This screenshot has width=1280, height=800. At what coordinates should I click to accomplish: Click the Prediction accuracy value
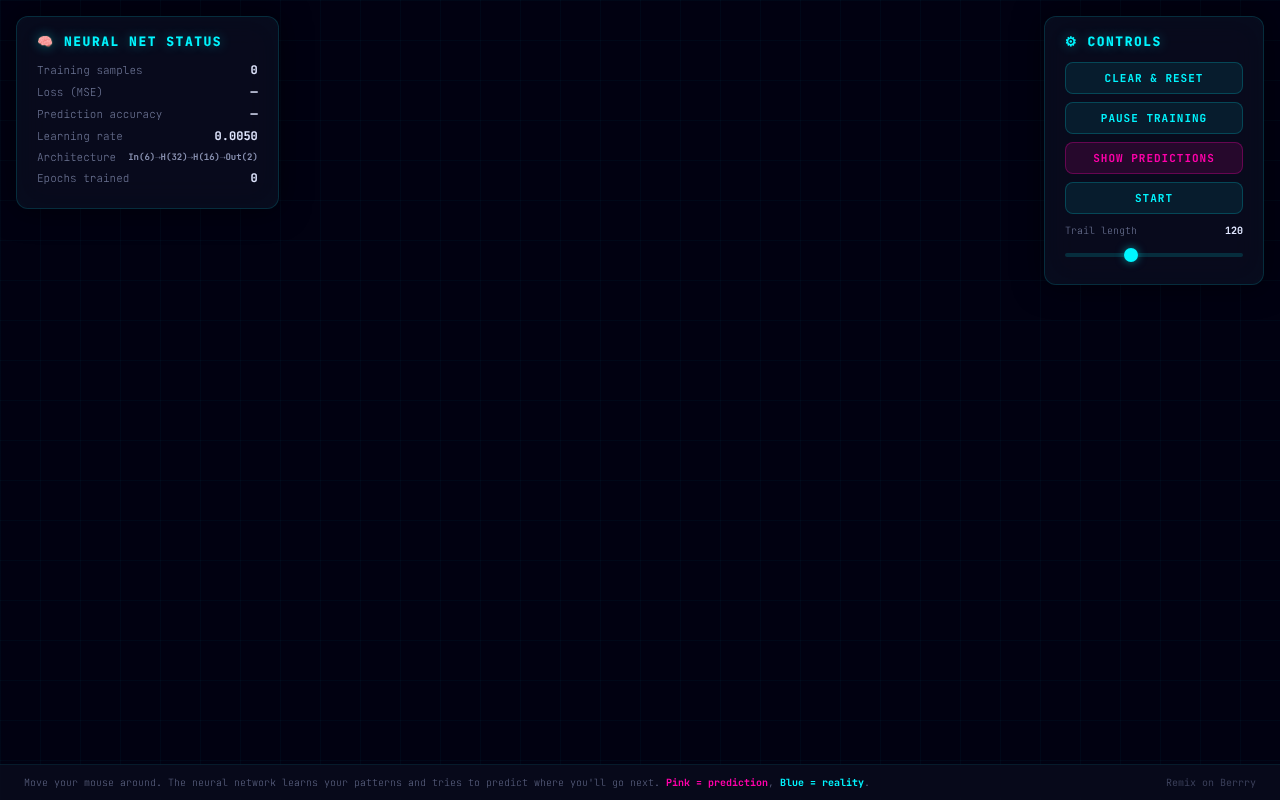pyautogui.click(x=253, y=114)
